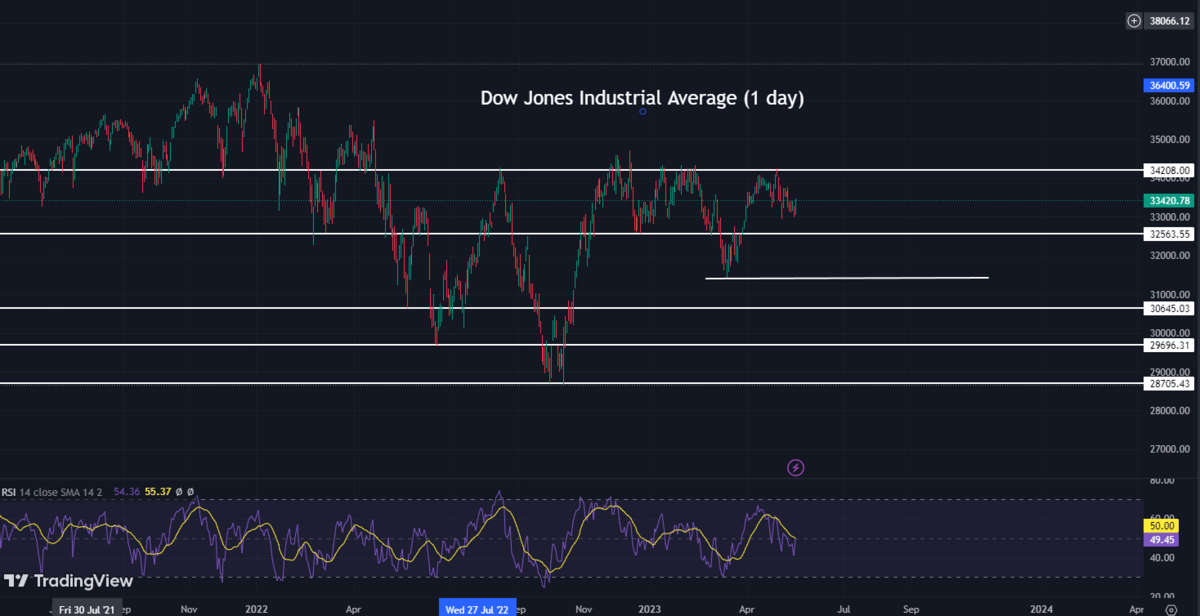Viewport: 1200px width, 616px height.
Task: Select the 30645.03 horizontal line label
Action: (1169, 309)
